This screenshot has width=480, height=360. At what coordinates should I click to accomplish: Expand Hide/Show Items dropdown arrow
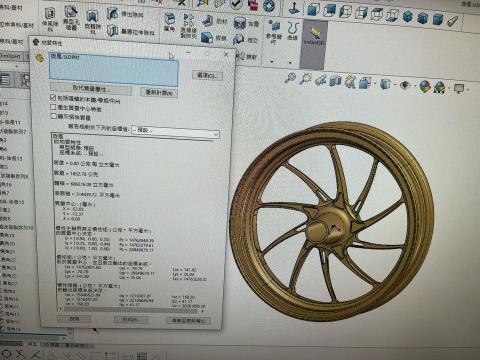[x=414, y=86]
